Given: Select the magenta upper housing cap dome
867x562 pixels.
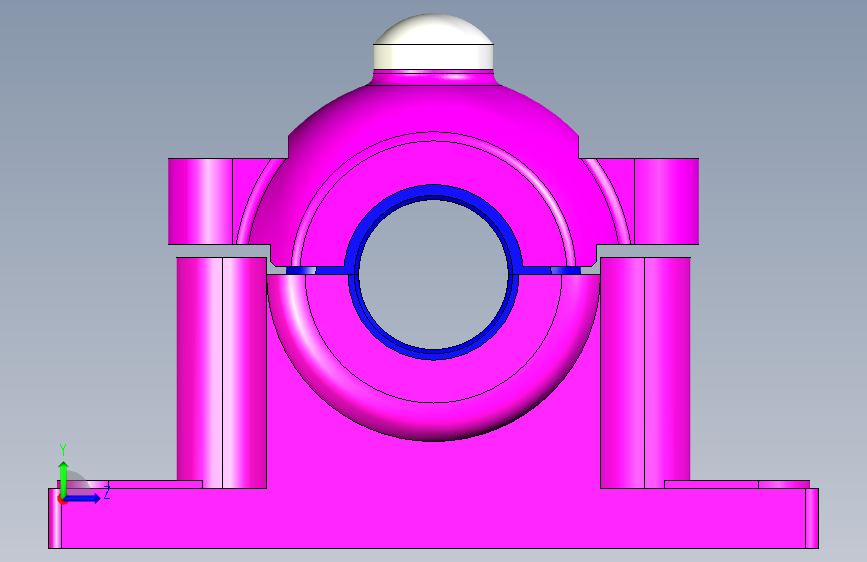Looking at the screenshot, I should (433, 113).
